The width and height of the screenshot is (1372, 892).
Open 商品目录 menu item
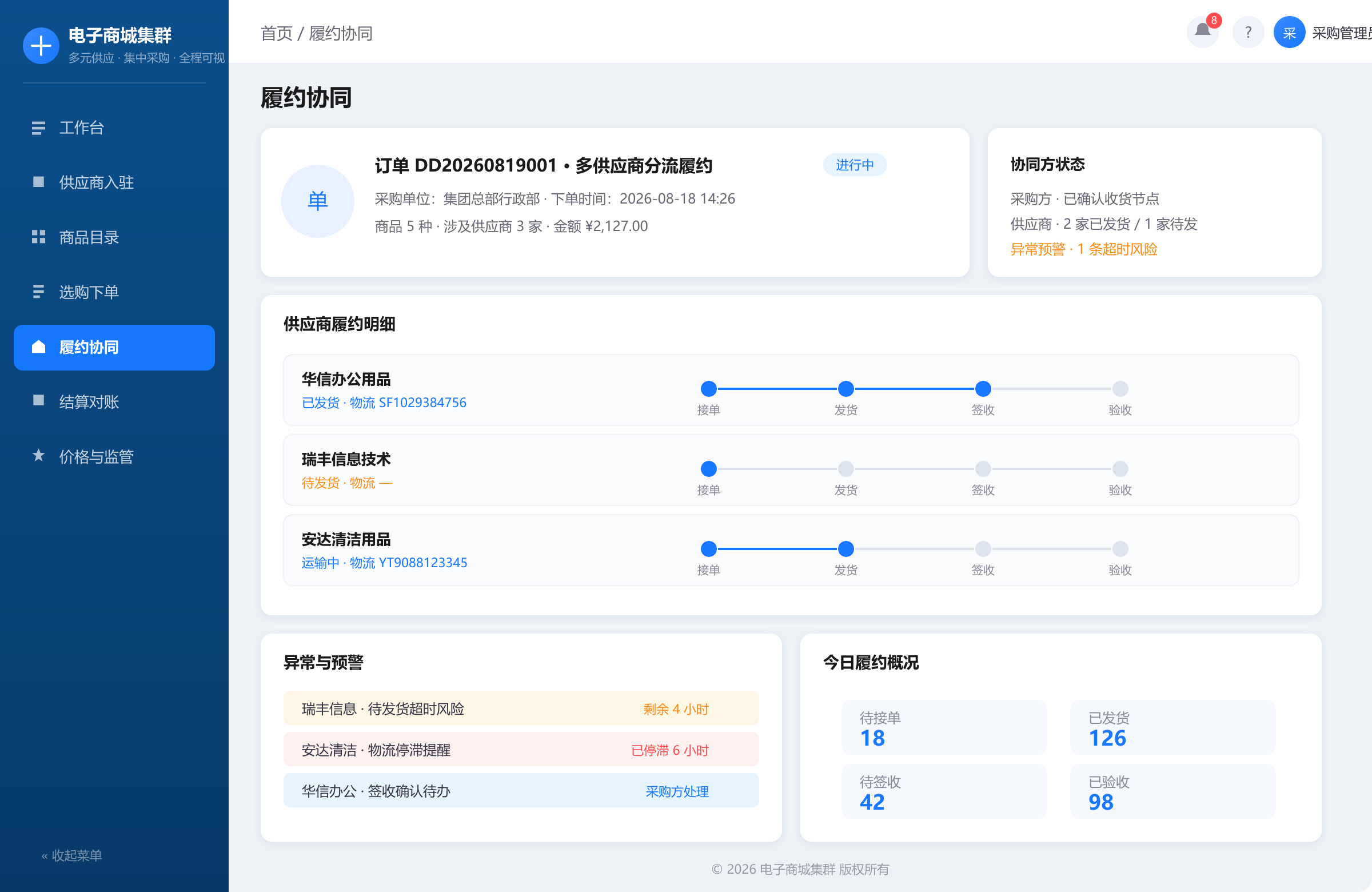[114, 237]
